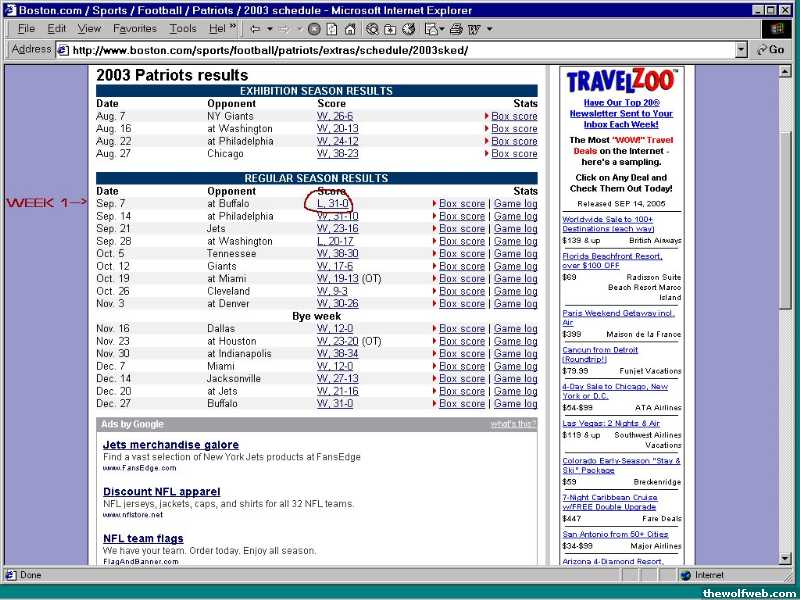
Task: Click the Go button beside address bar
Action: pyautogui.click(x=771, y=49)
